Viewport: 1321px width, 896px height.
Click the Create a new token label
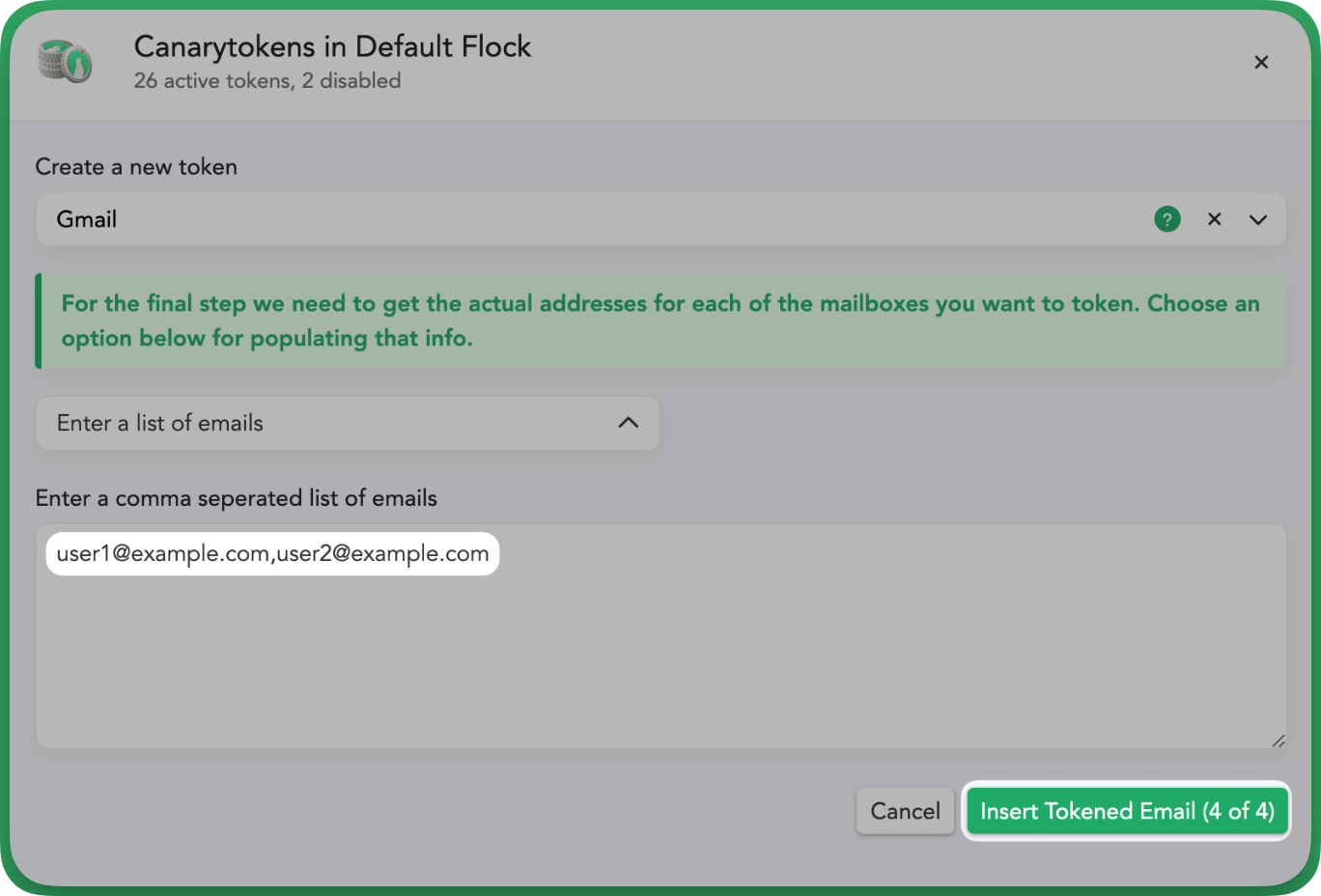136,167
